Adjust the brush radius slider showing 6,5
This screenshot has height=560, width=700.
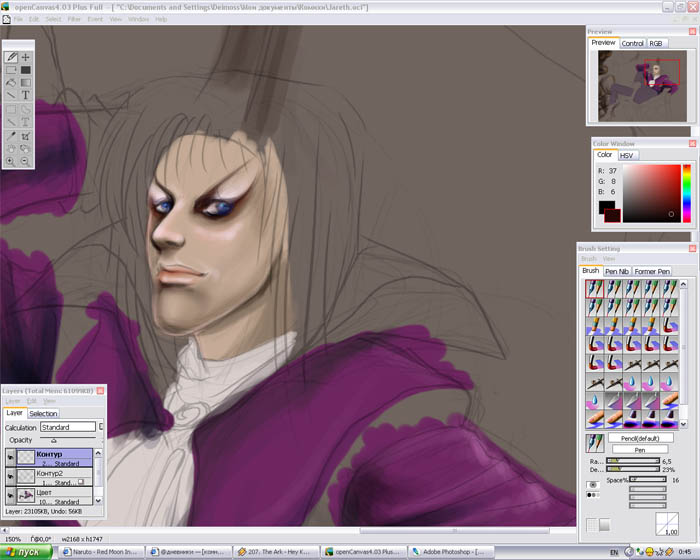coord(633,460)
